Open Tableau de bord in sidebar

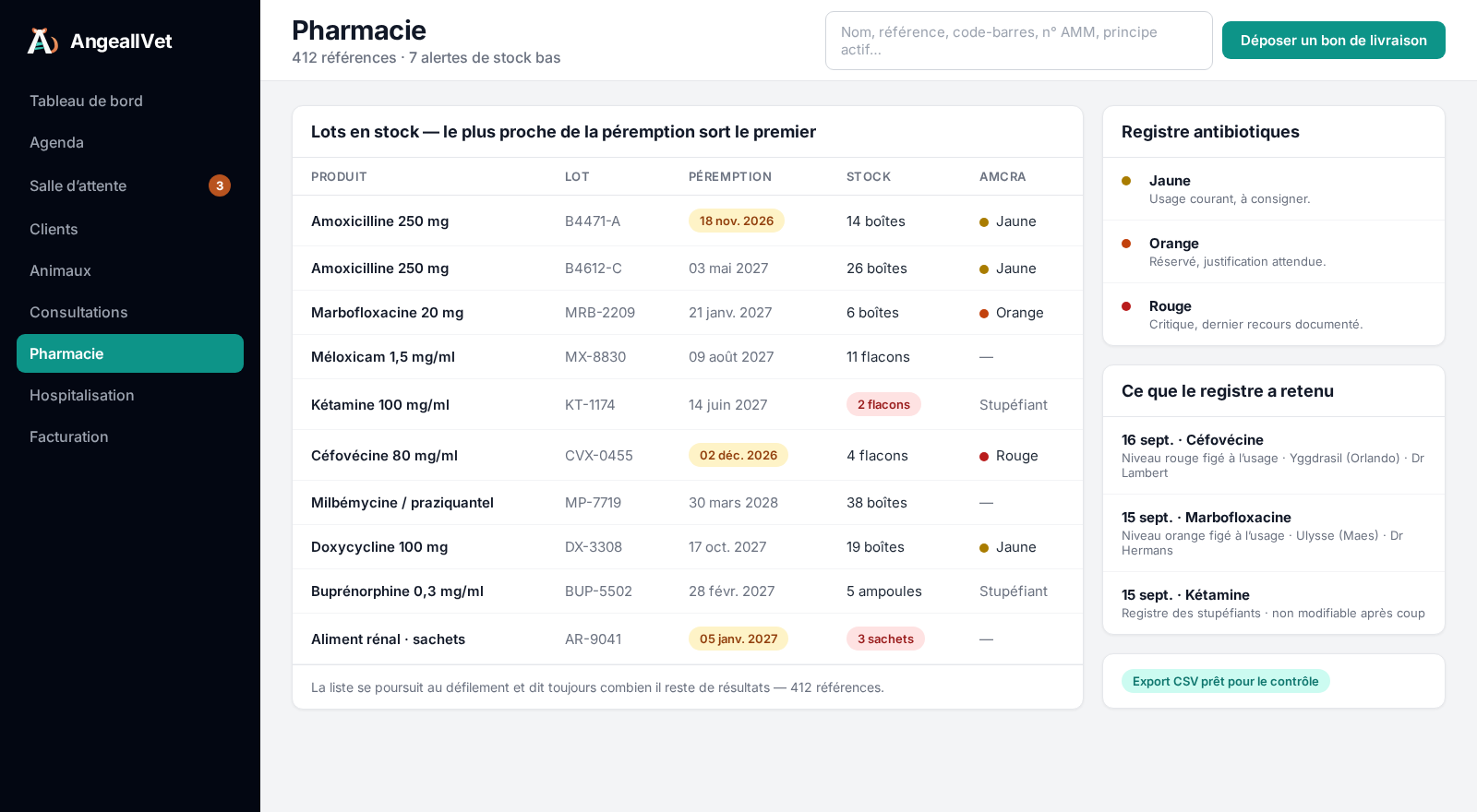[130, 101]
